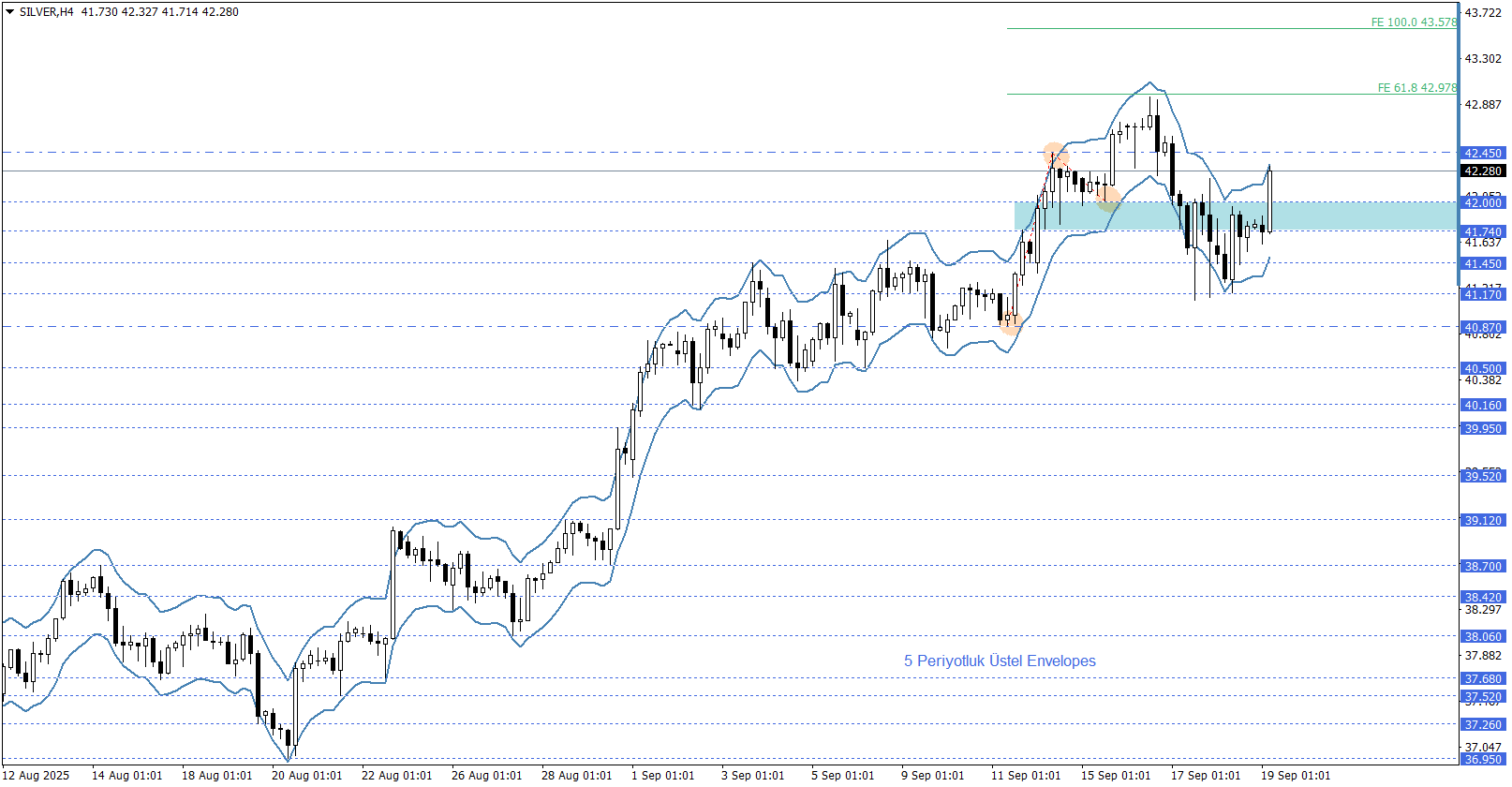Click the orange circle marker near the 42.000 line
The height and width of the screenshot is (787, 1512).
click(x=1108, y=199)
